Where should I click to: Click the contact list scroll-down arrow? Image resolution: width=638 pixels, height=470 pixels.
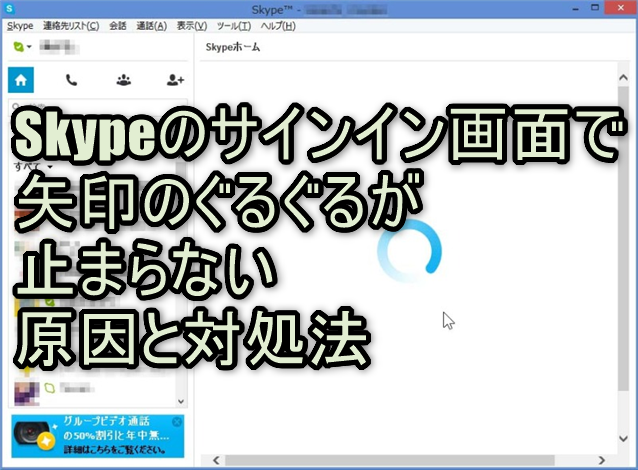(x=181, y=401)
